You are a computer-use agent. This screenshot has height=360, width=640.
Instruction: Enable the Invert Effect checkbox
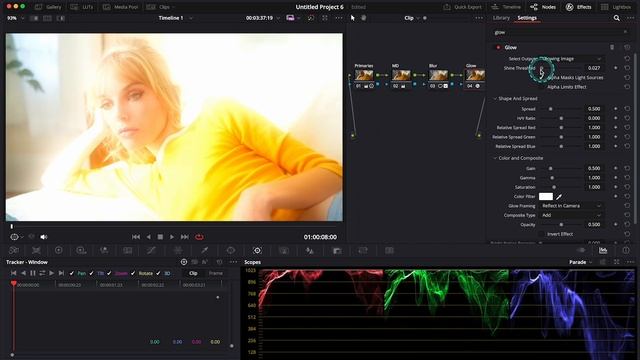(542, 234)
